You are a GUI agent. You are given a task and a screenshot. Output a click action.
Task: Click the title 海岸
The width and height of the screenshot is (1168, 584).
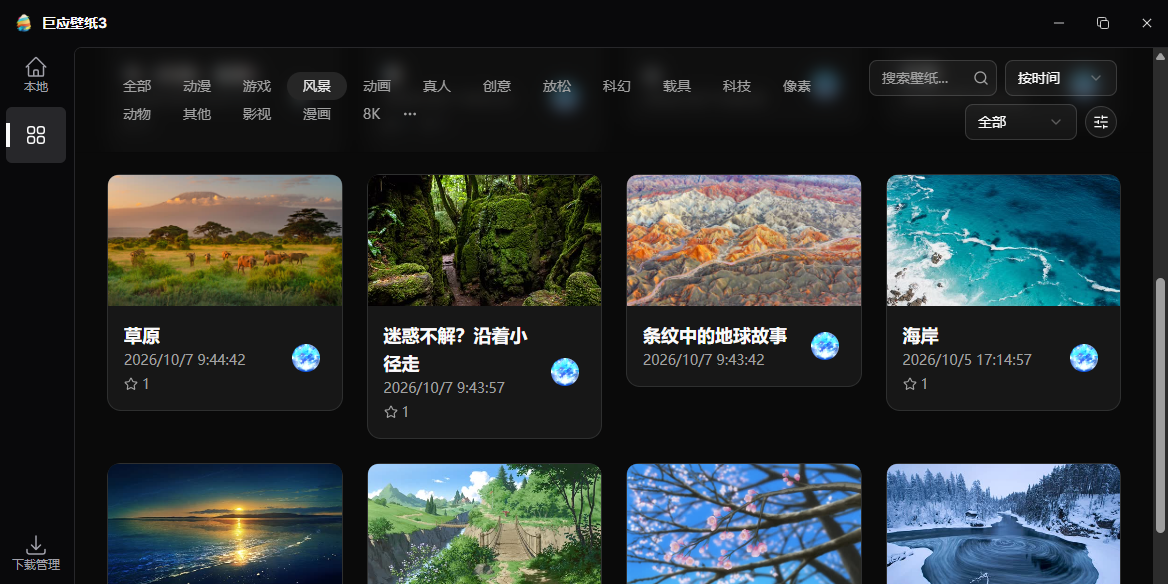pyautogui.click(x=921, y=336)
